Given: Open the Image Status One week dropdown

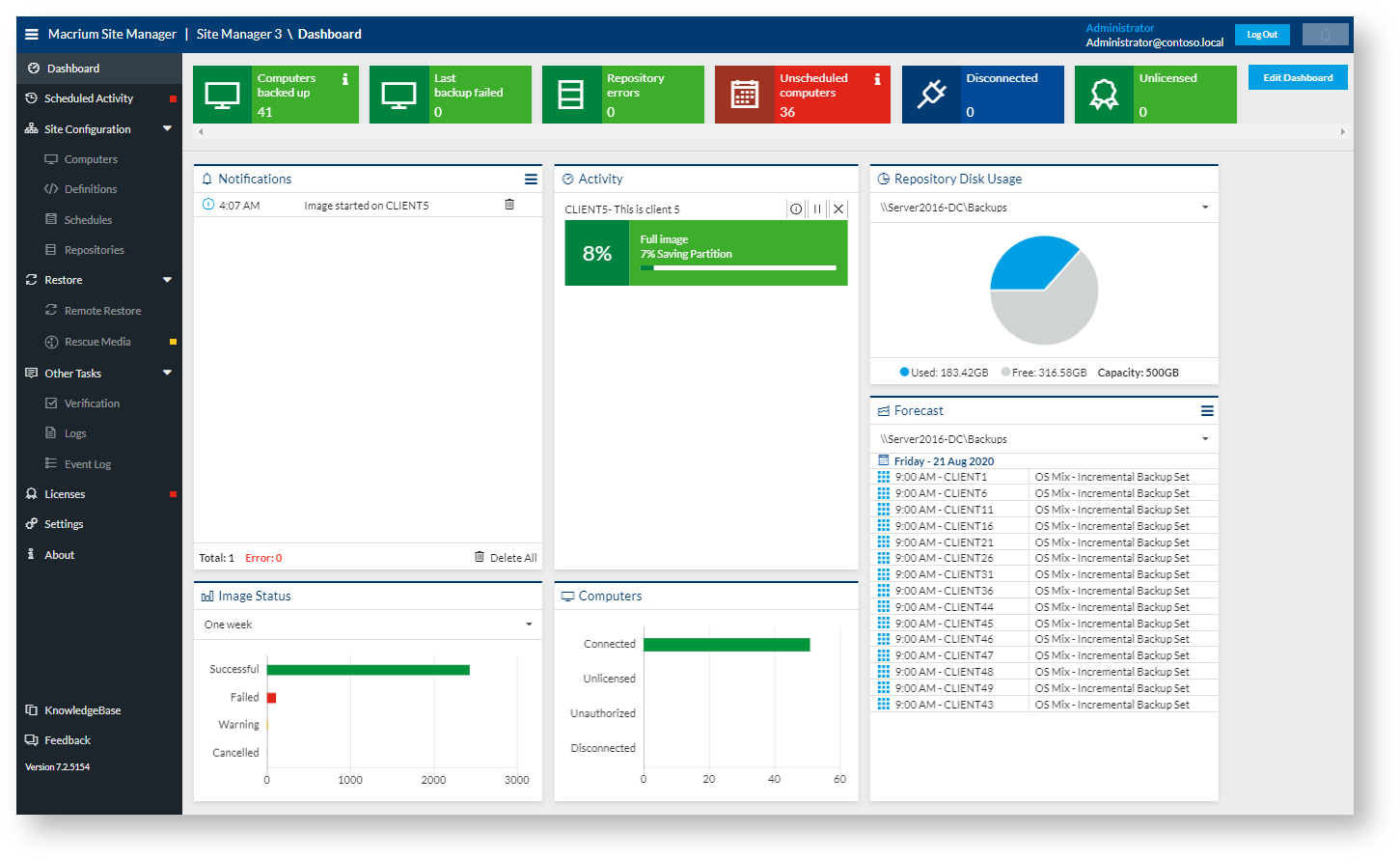Looking at the screenshot, I should pyautogui.click(x=368, y=625).
